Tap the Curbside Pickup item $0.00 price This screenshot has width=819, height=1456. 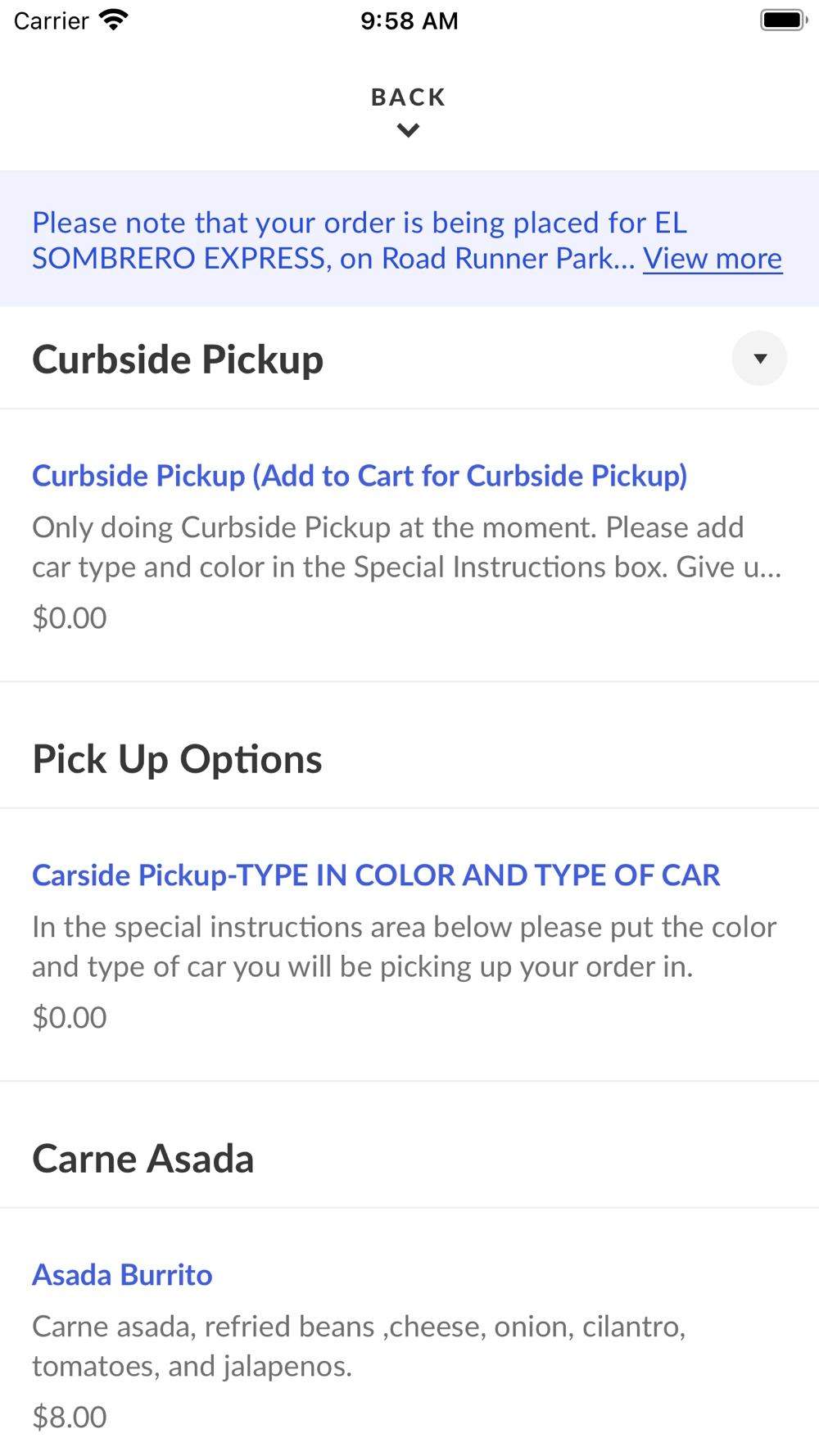[x=70, y=618]
